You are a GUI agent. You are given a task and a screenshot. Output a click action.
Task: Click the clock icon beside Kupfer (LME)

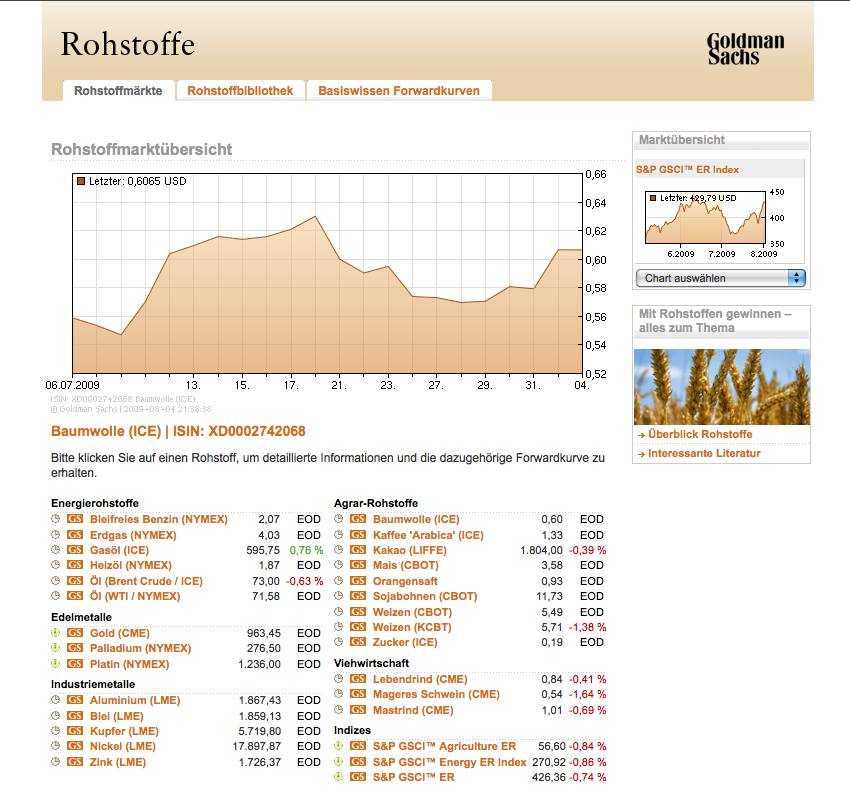(x=55, y=731)
